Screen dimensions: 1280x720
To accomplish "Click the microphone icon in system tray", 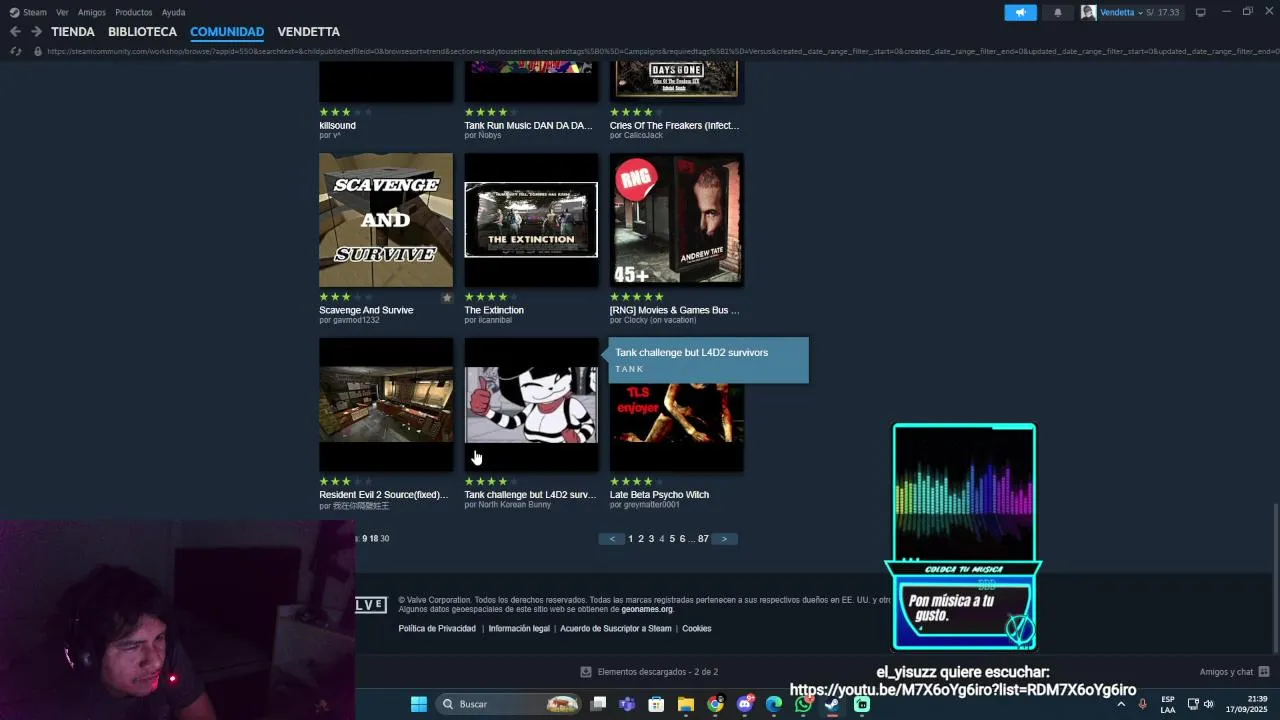I will [x=1142, y=704].
